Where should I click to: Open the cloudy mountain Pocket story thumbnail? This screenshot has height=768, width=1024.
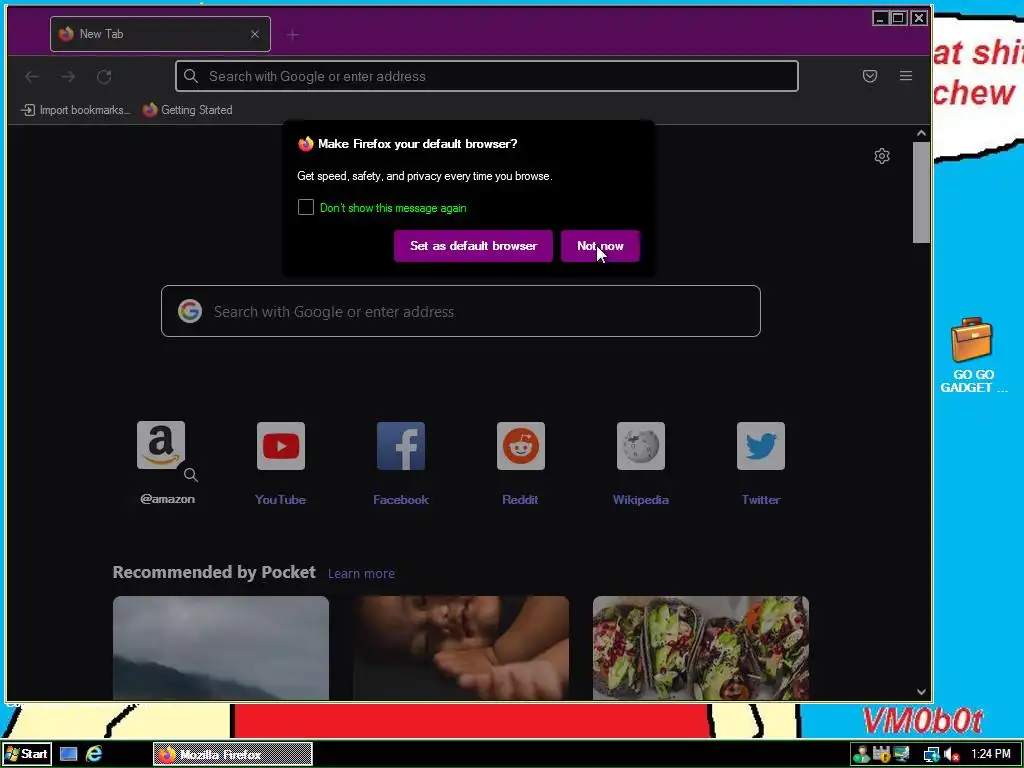click(x=221, y=647)
